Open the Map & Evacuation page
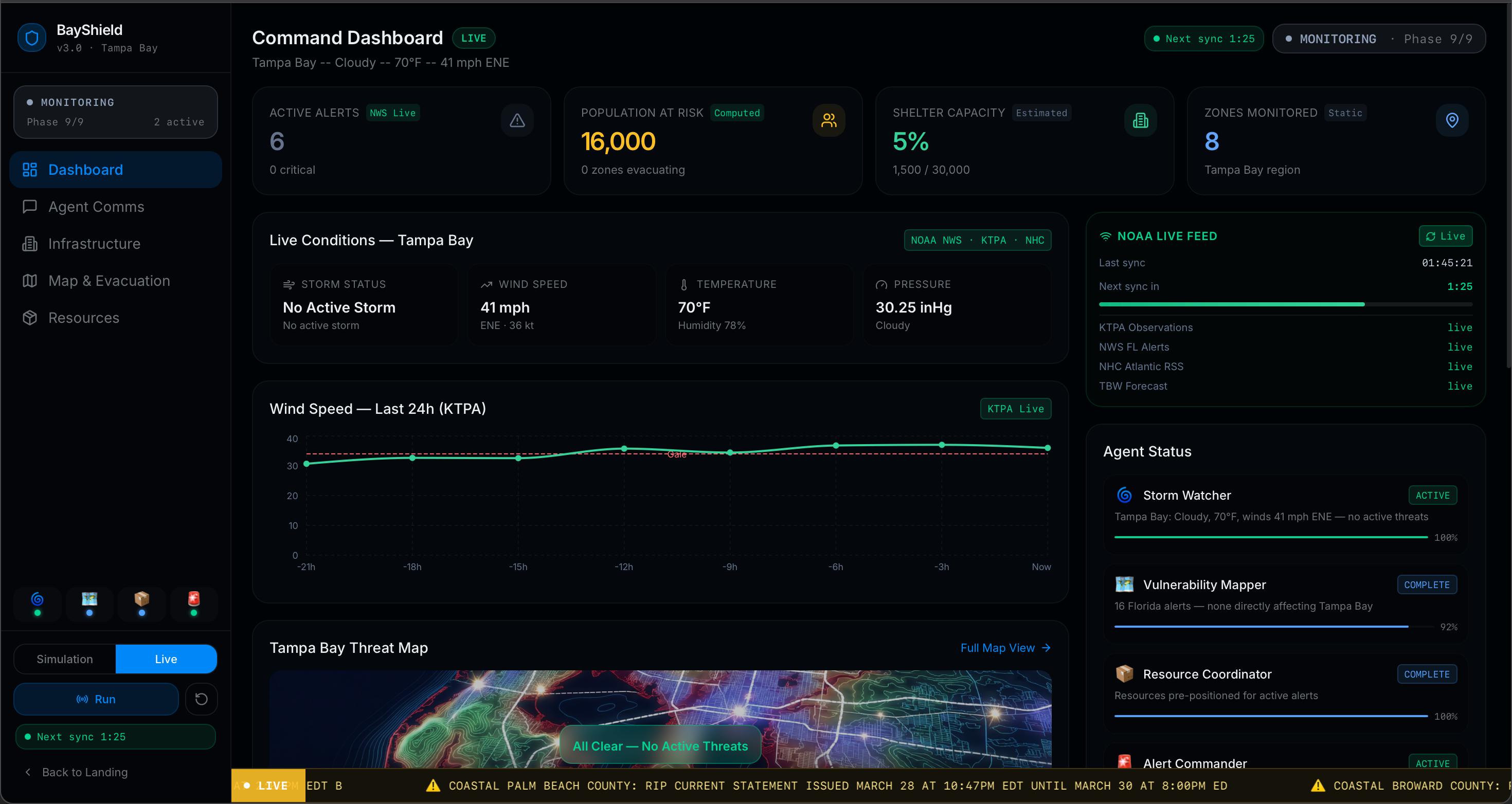Image resolution: width=1512 pixels, height=804 pixels. point(109,281)
